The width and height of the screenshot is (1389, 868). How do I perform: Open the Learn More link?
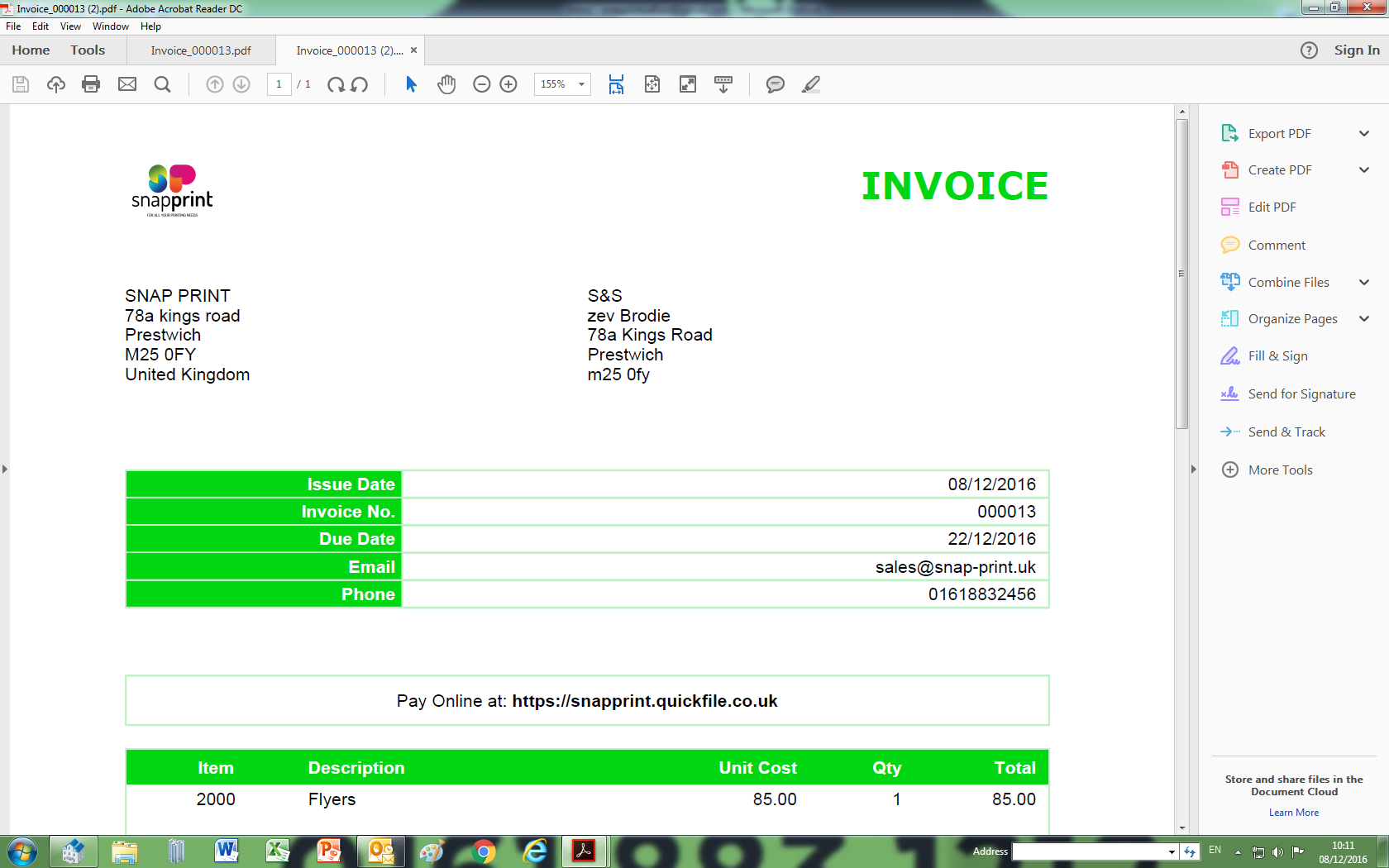[x=1293, y=813]
